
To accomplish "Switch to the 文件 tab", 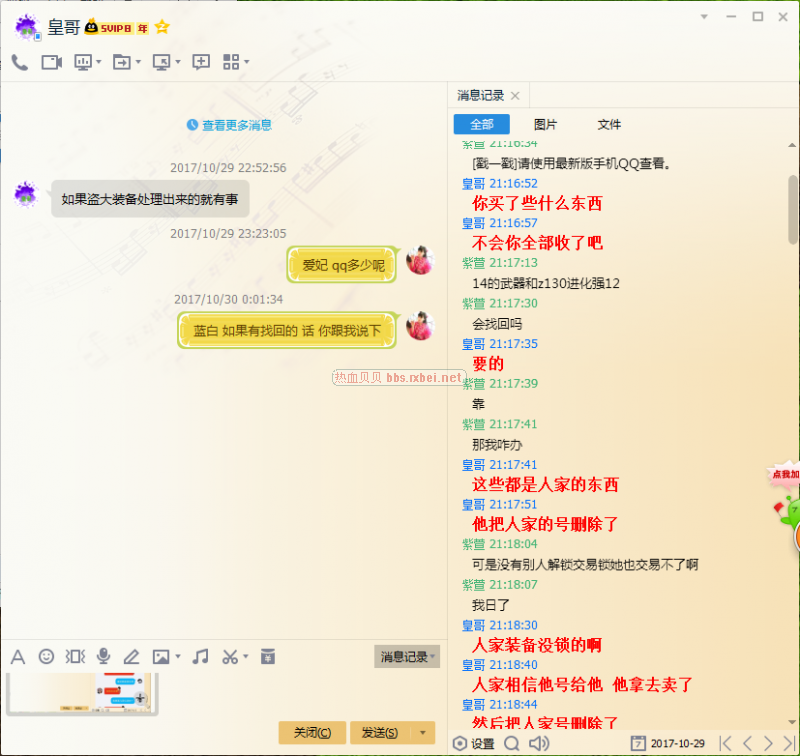I will coord(609,125).
